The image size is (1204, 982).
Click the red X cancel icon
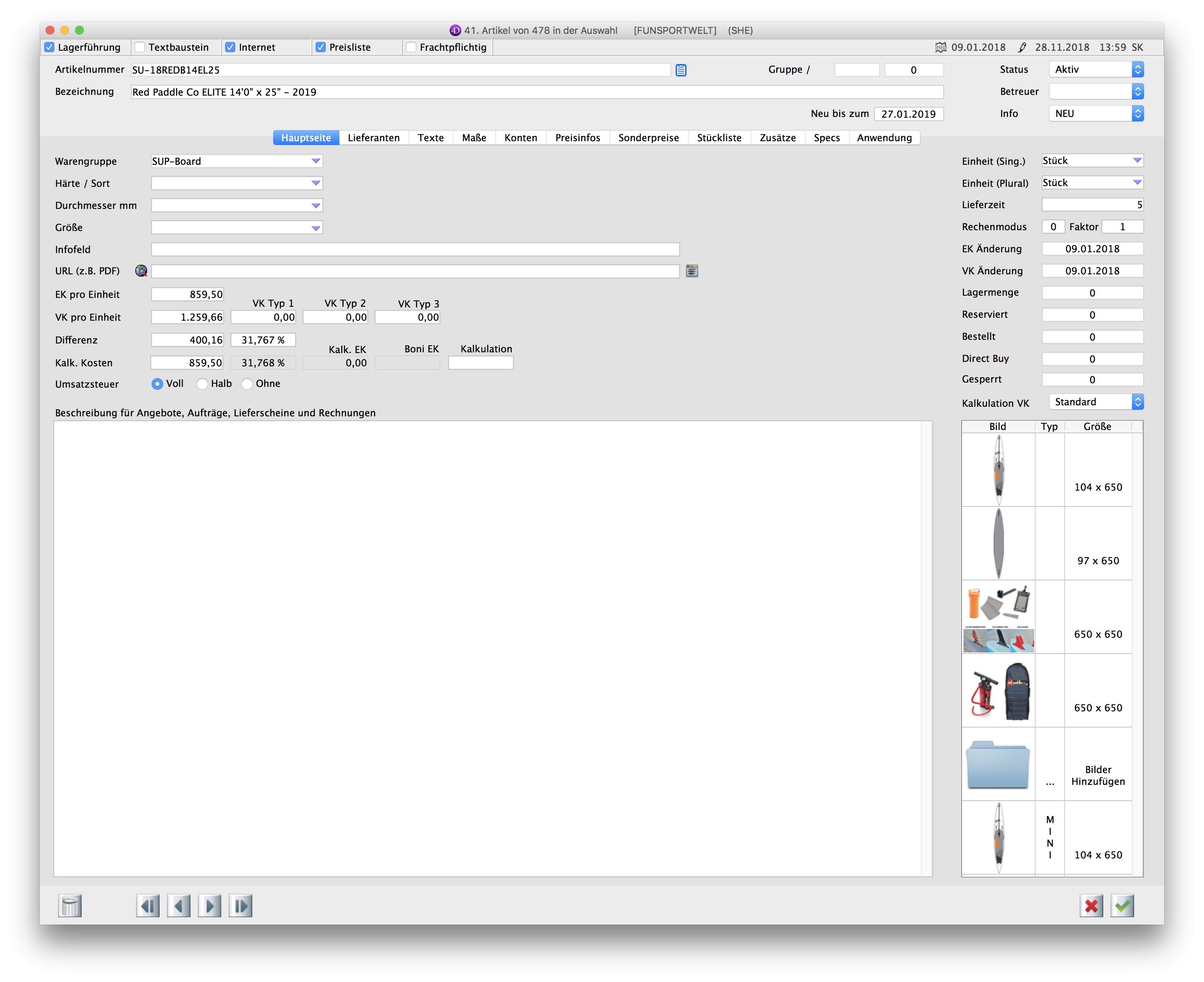coord(1091,905)
